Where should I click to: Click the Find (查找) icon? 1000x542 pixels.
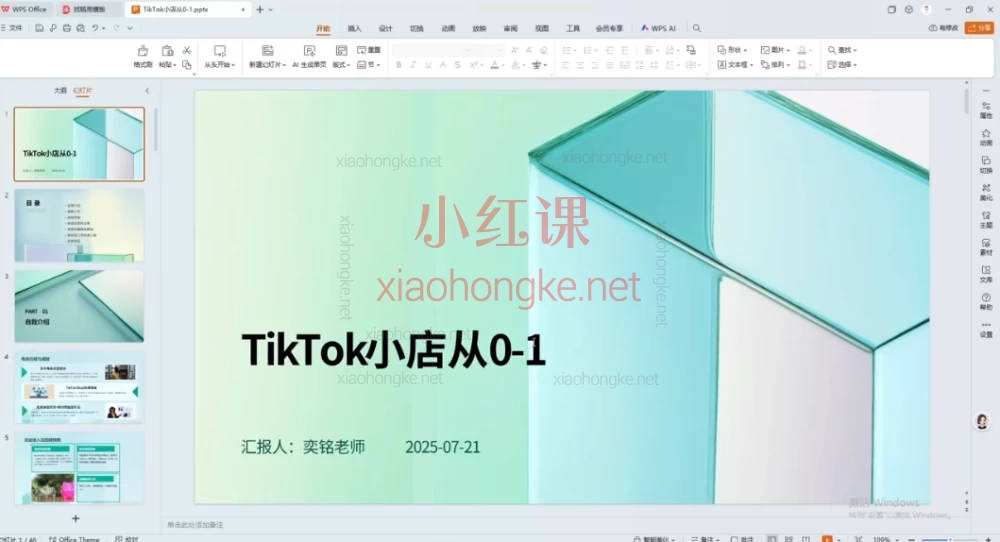coord(832,50)
